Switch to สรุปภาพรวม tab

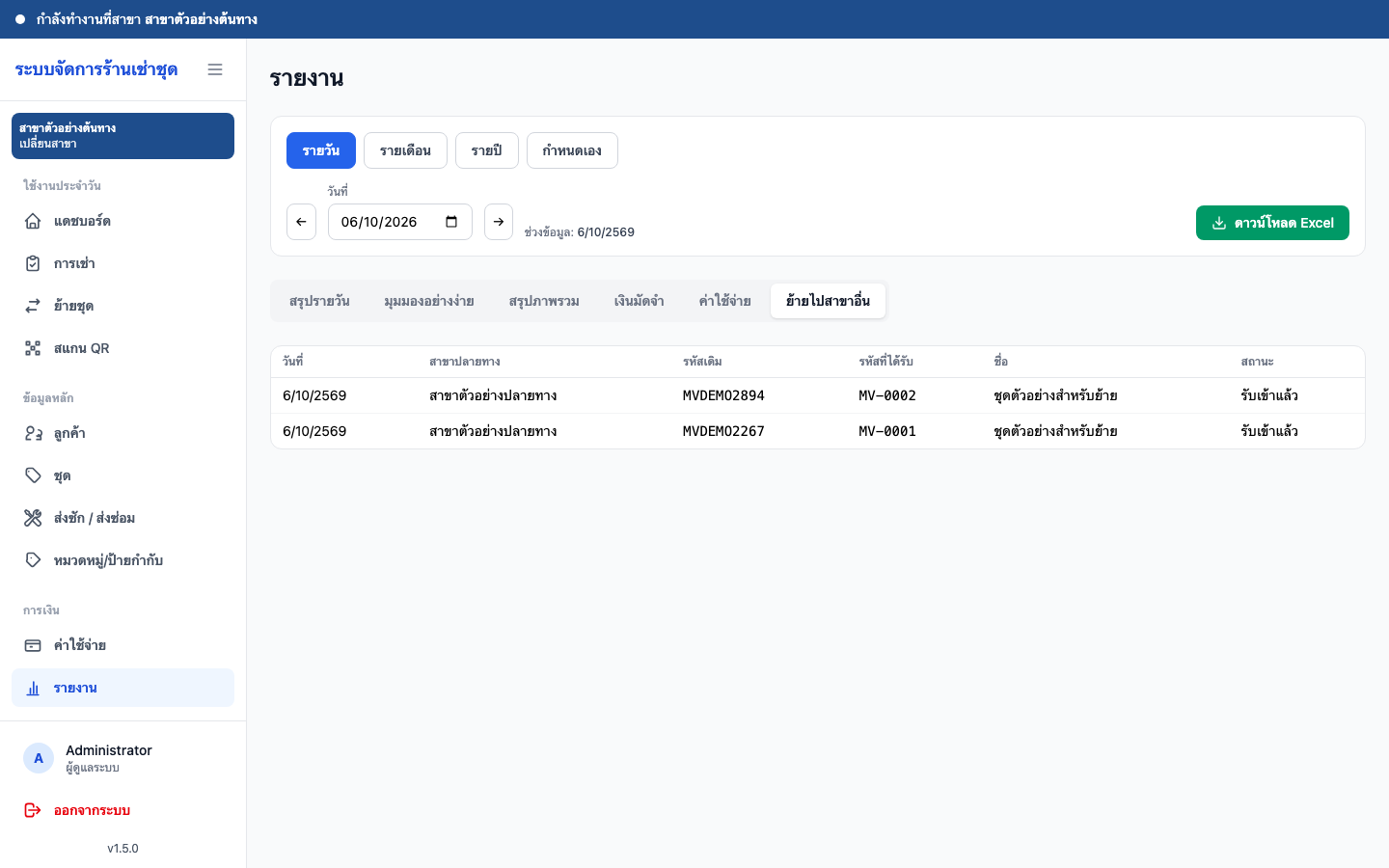point(544,301)
